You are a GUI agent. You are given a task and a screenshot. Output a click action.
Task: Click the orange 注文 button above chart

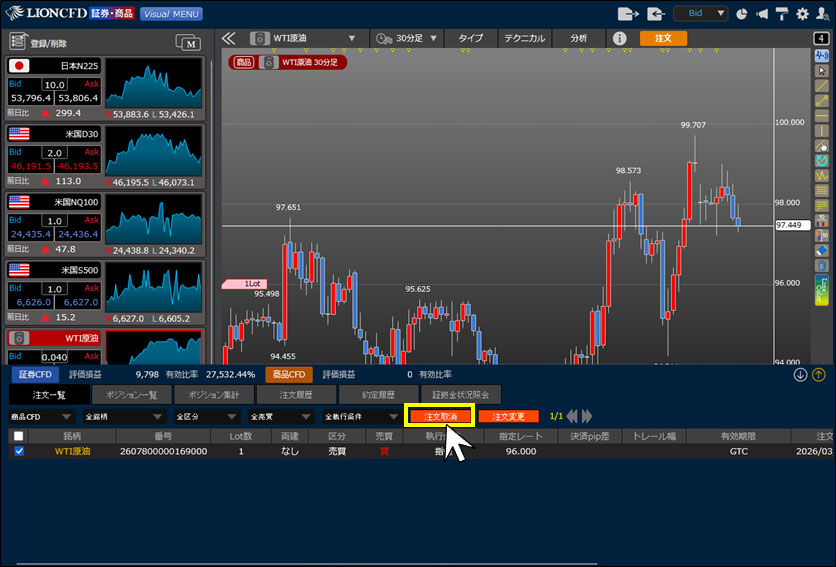662,38
